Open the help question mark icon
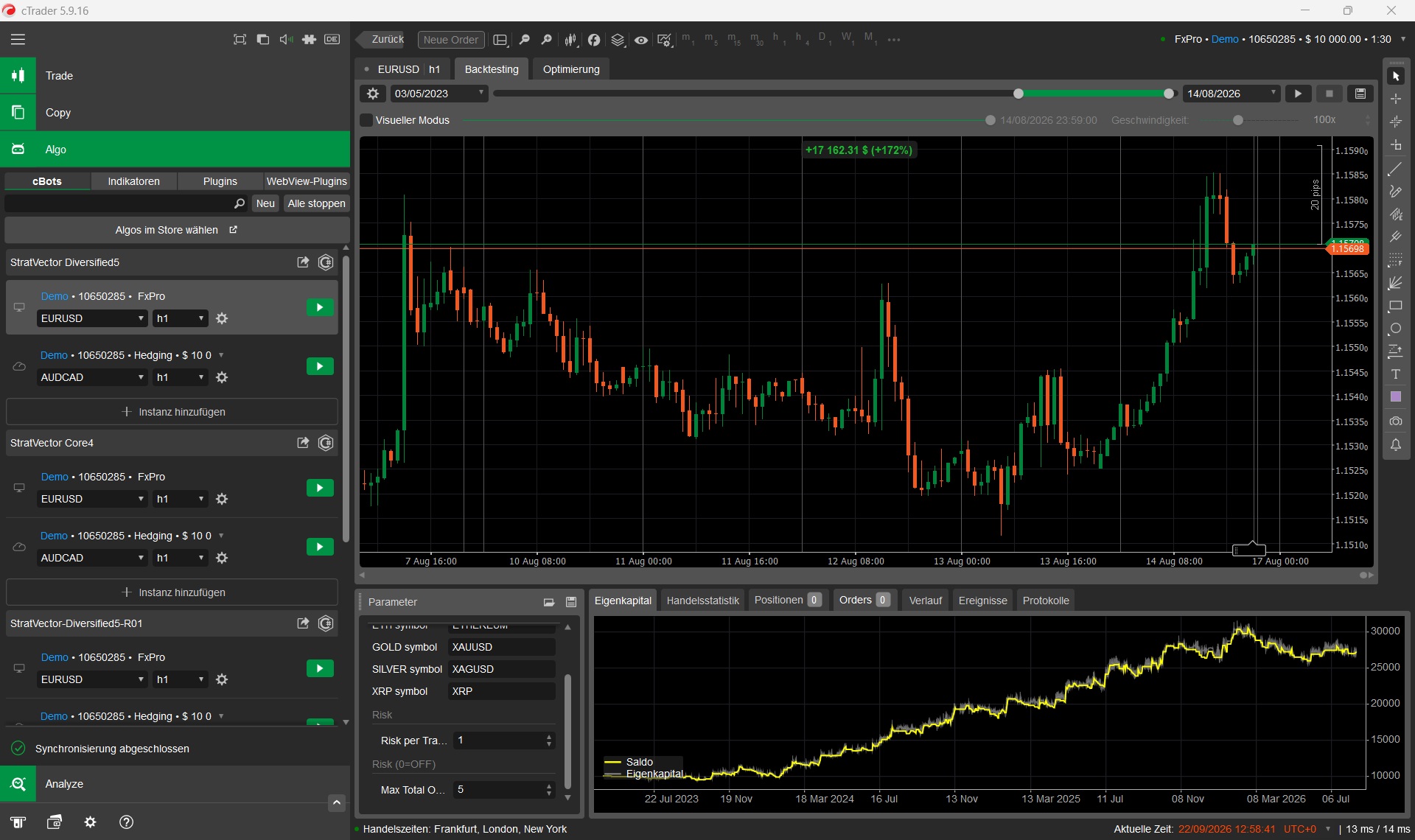 (x=126, y=822)
